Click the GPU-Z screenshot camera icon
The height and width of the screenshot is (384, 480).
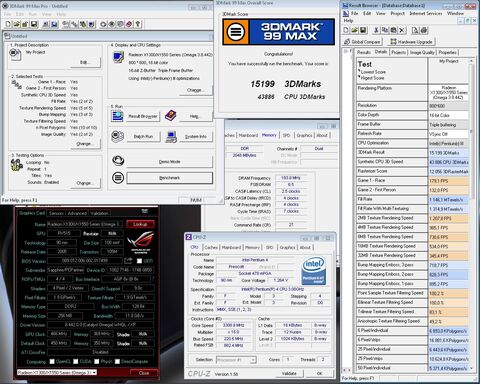(145, 211)
